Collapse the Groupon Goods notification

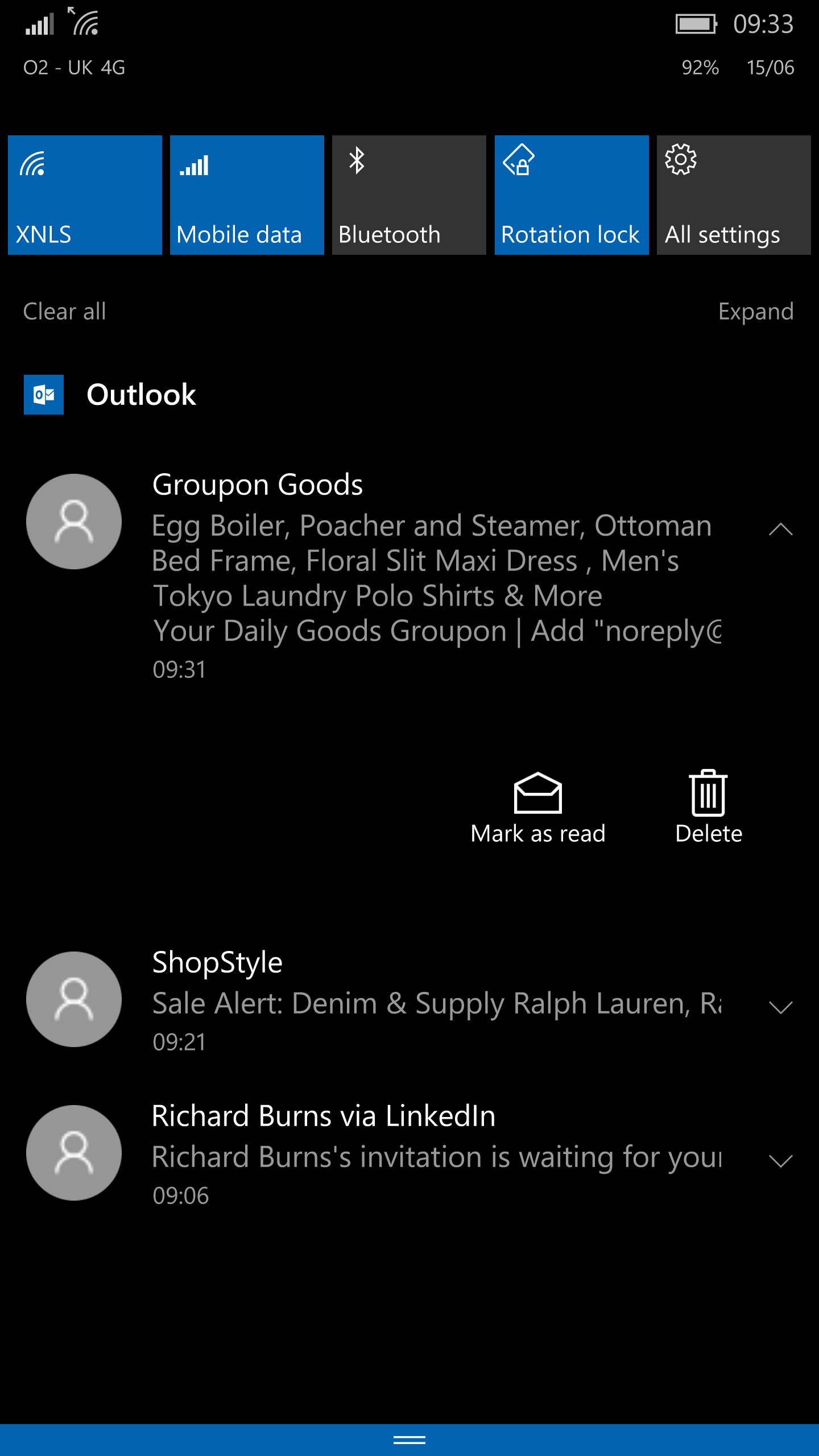(780, 530)
